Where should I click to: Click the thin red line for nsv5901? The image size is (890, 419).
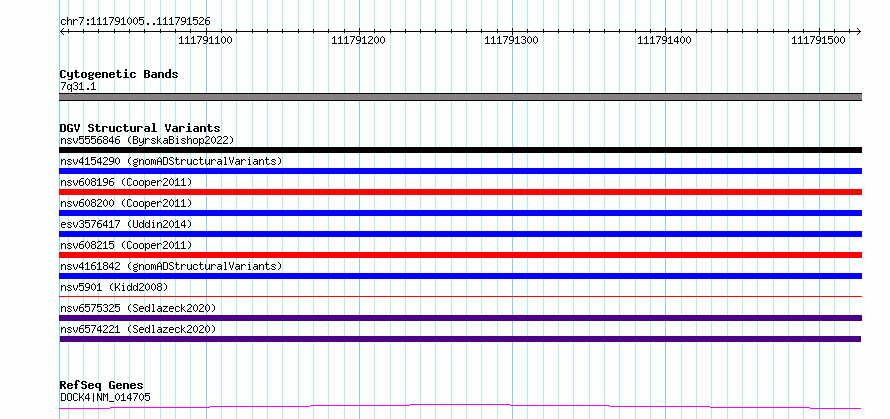(x=461, y=296)
